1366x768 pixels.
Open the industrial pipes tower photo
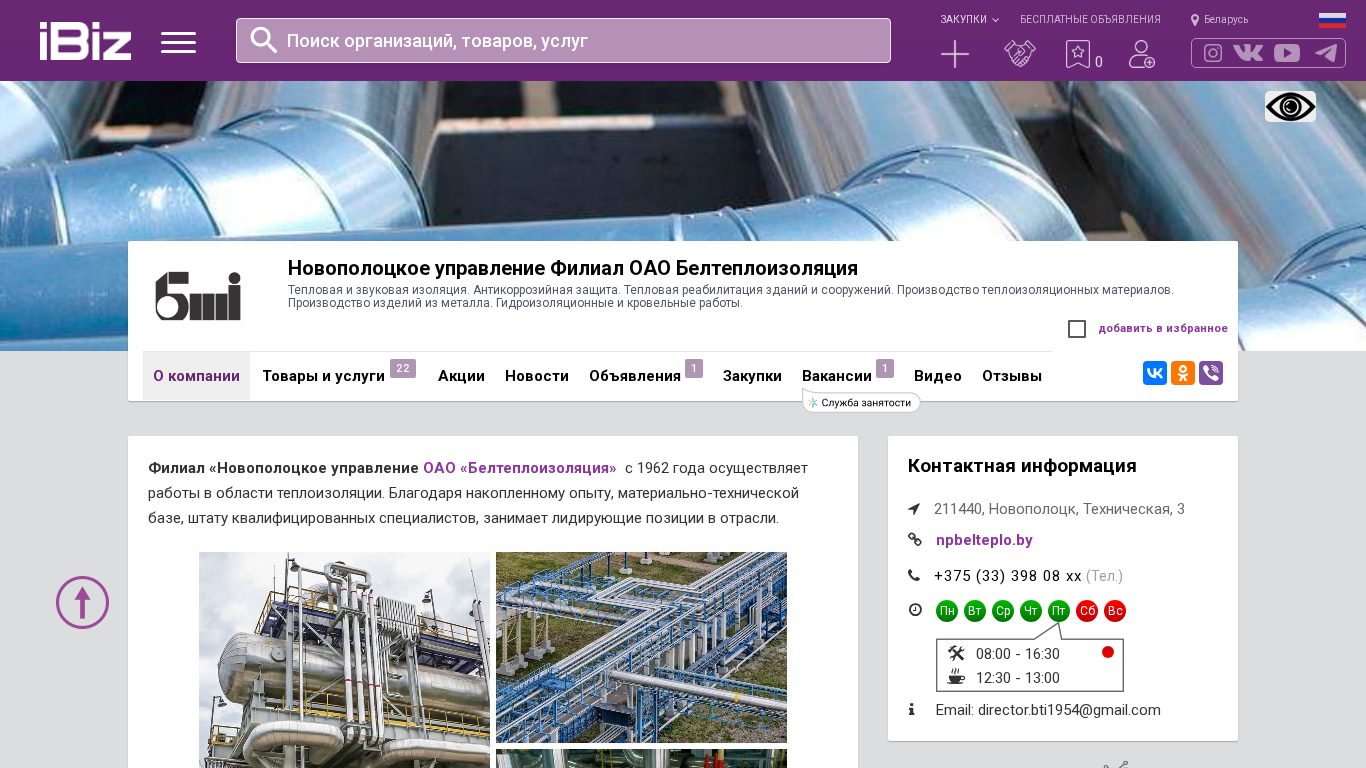coord(344,660)
